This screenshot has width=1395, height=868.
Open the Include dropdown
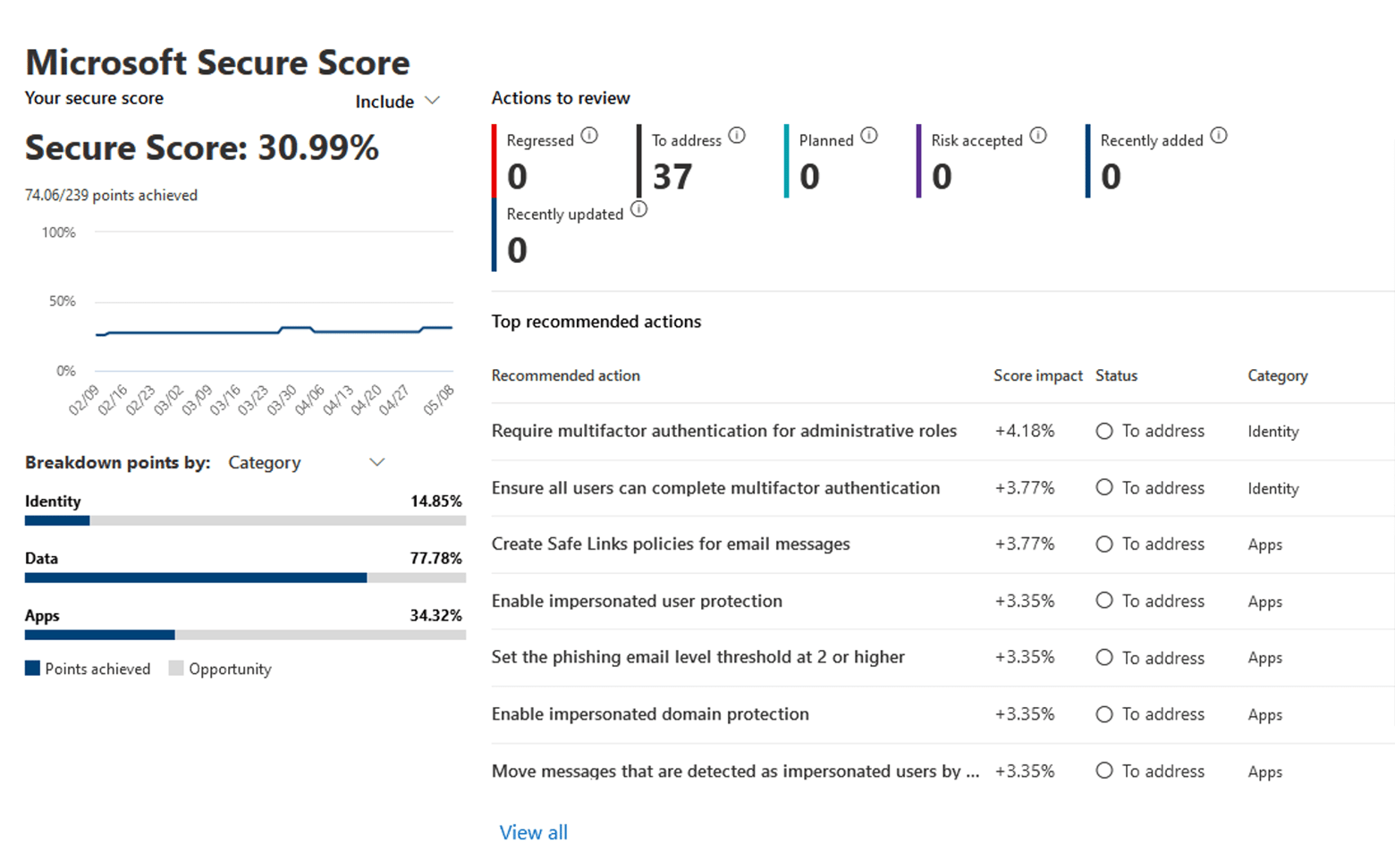(x=397, y=101)
